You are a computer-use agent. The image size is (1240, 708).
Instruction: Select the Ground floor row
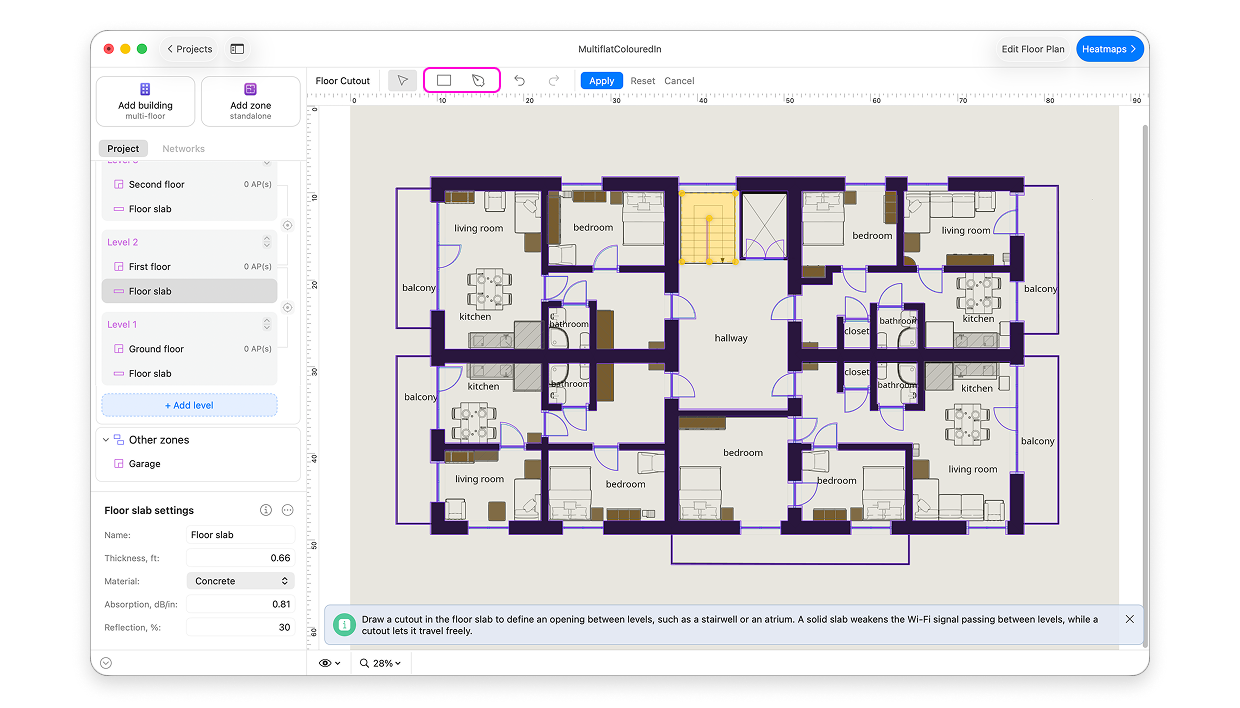click(189, 349)
